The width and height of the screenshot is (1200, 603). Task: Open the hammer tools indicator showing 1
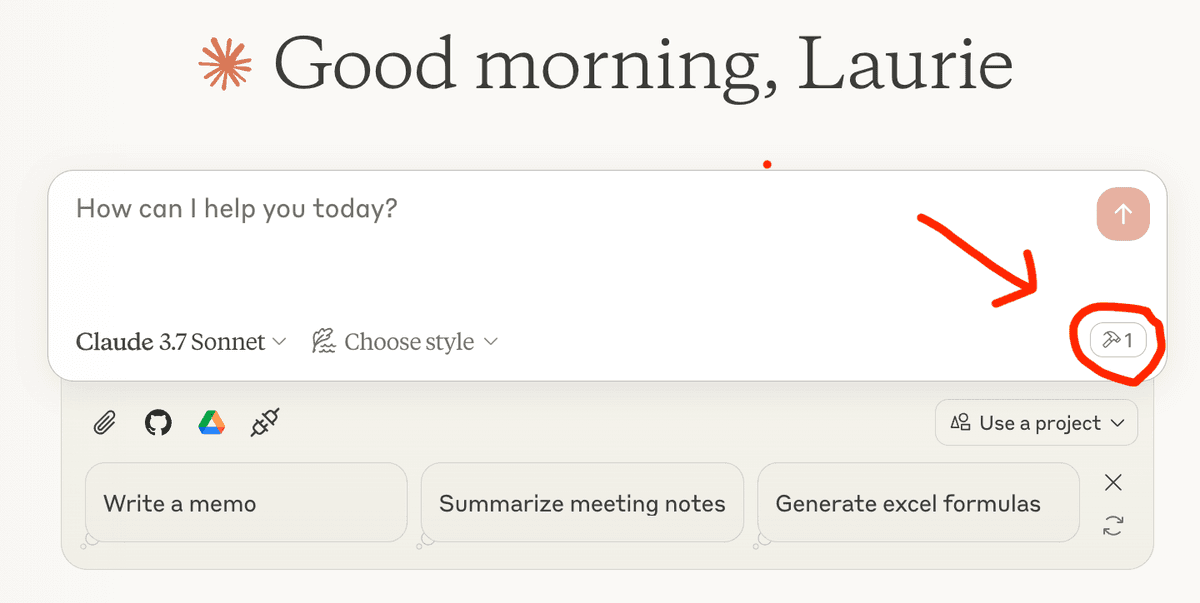click(x=1118, y=341)
